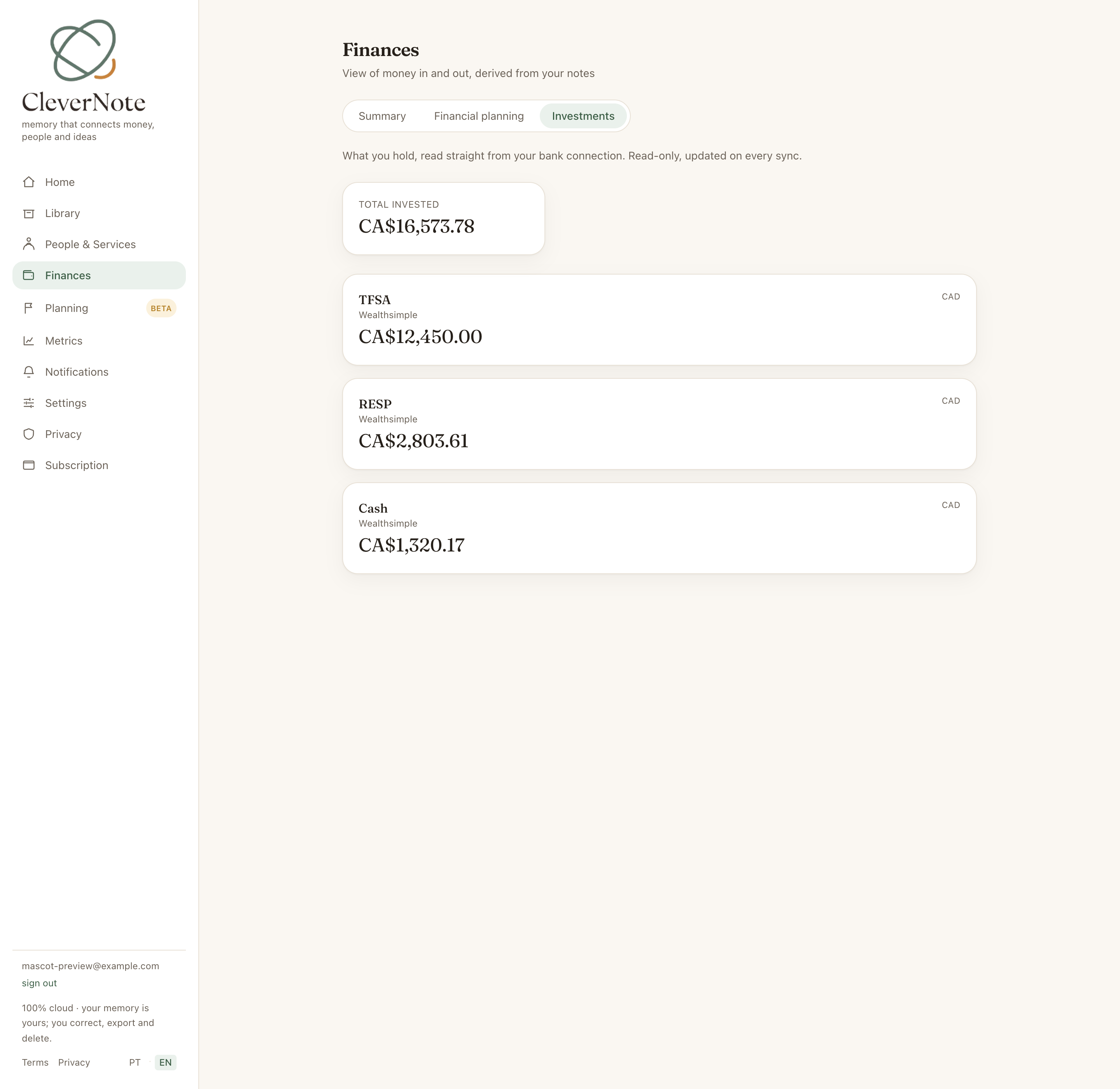Click the Cash account name
Viewport: 1120px width, 1089px height.
[373, 508]
